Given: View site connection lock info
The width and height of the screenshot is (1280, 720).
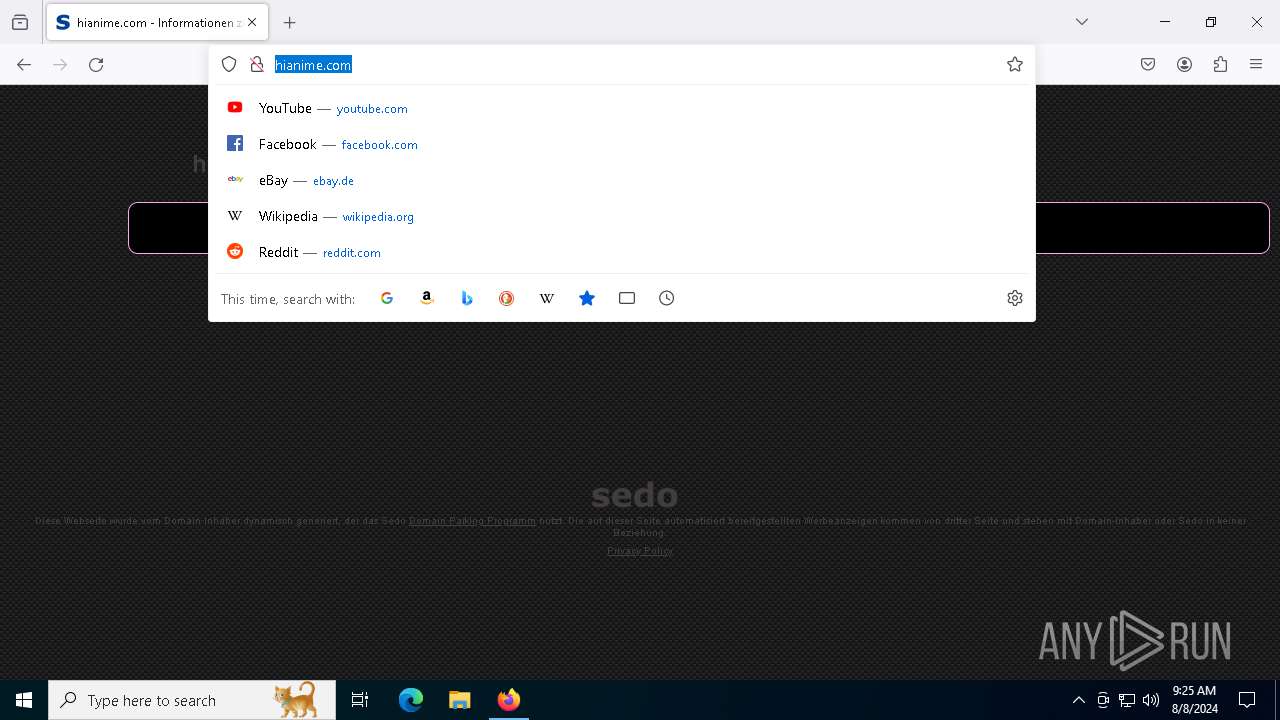Looking at the screenshot, I should (257, 65).
